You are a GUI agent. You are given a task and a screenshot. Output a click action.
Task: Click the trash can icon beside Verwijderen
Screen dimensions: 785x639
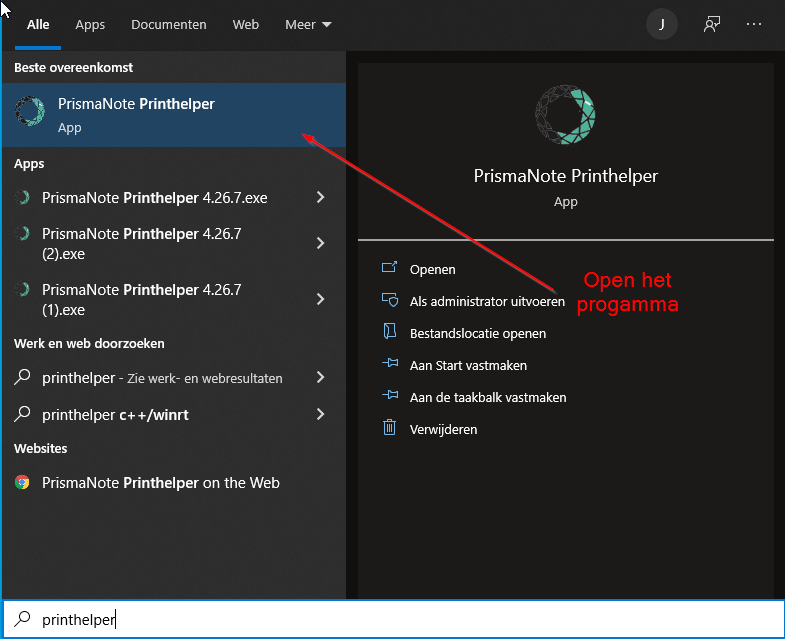pyautogui.click(x=389, y=427)
